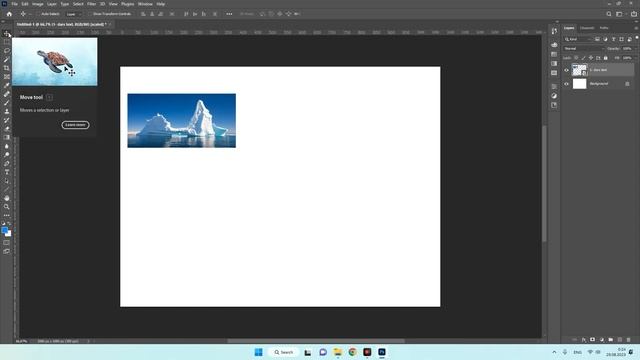Image resolution: width=640 pixels, height=360 pixels.
Task: Toggle the shape layer filter icon
Action: click(621, 39)
